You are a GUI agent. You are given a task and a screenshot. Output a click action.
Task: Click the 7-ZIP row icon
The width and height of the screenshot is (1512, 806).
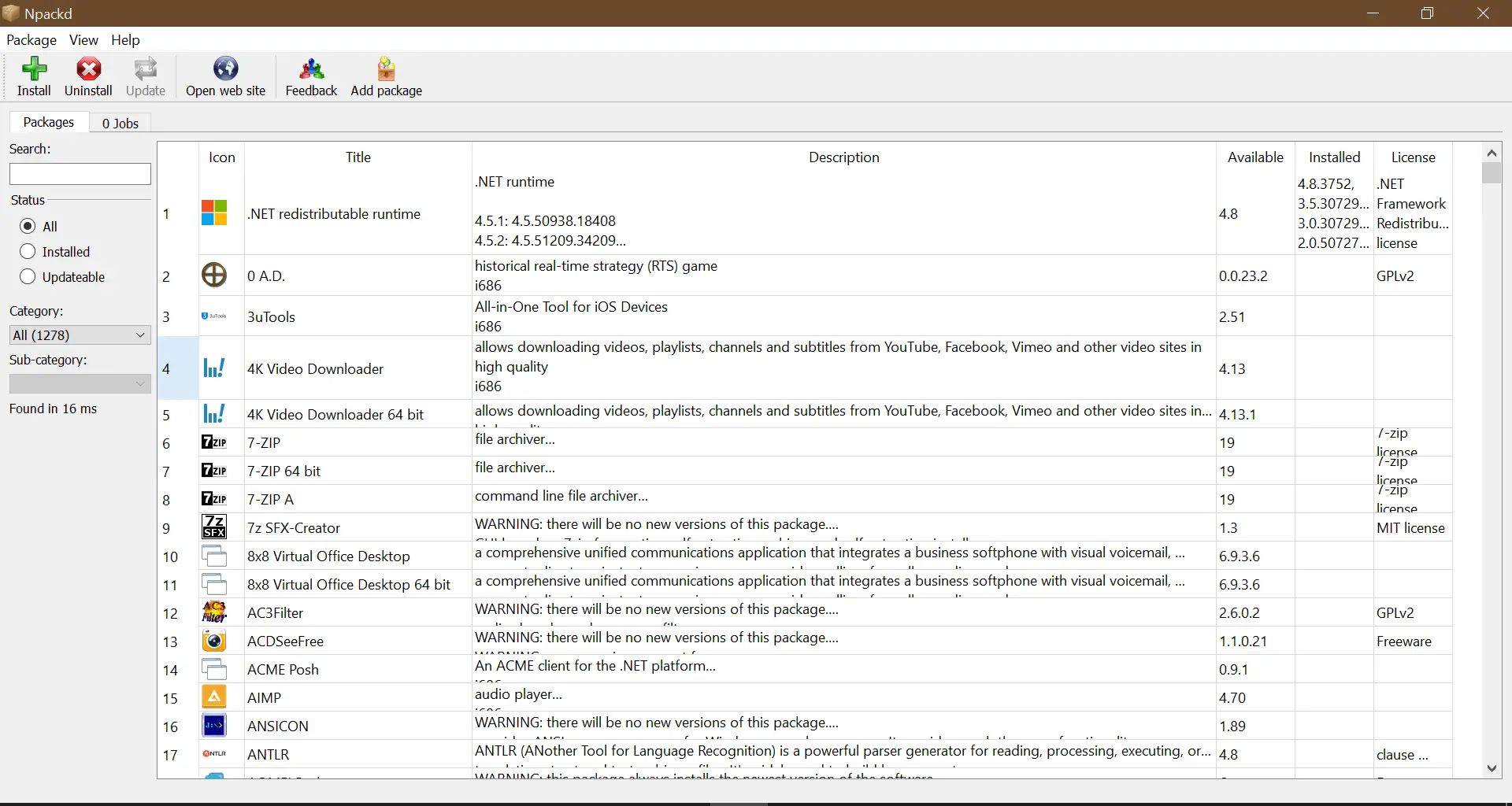[214, 442]
